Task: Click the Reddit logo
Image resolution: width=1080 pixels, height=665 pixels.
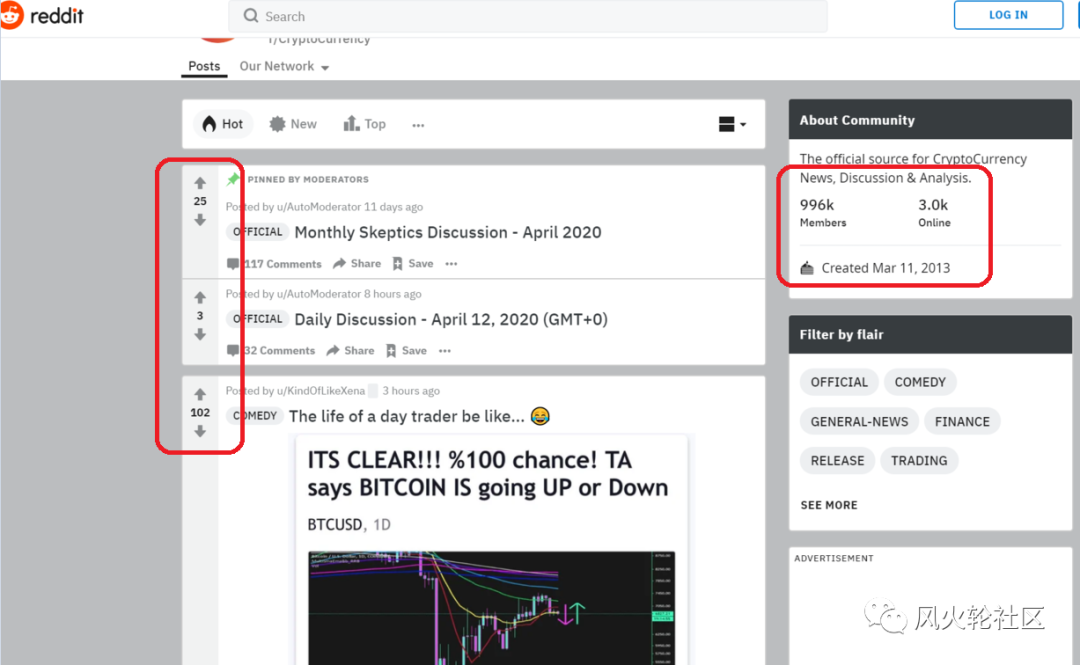Action: (43, 15)
